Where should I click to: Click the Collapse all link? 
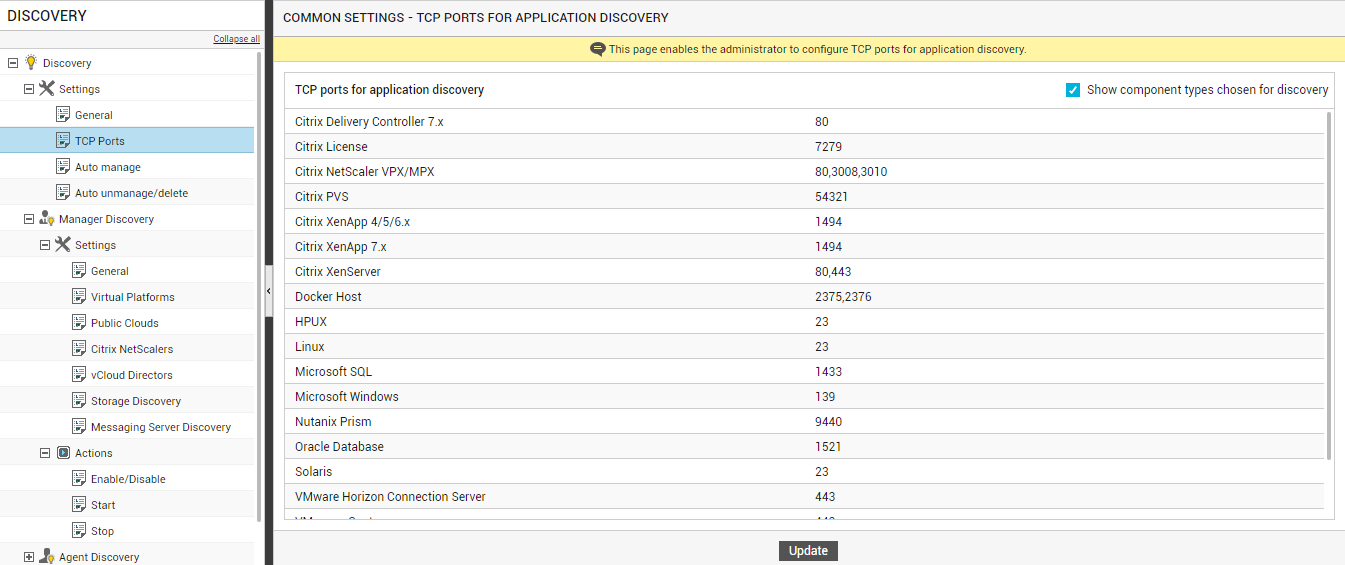click(x=236, y=39)
